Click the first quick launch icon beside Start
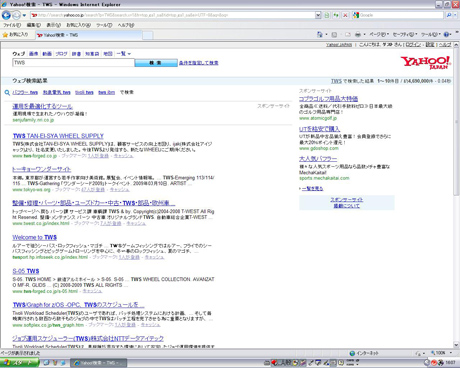The height and width of the screenshot is (368, 460). 46,363
